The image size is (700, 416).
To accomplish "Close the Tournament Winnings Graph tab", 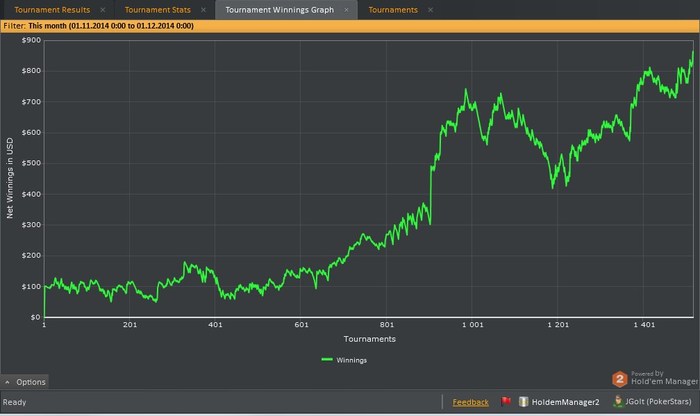I will (x=346, y=10).
